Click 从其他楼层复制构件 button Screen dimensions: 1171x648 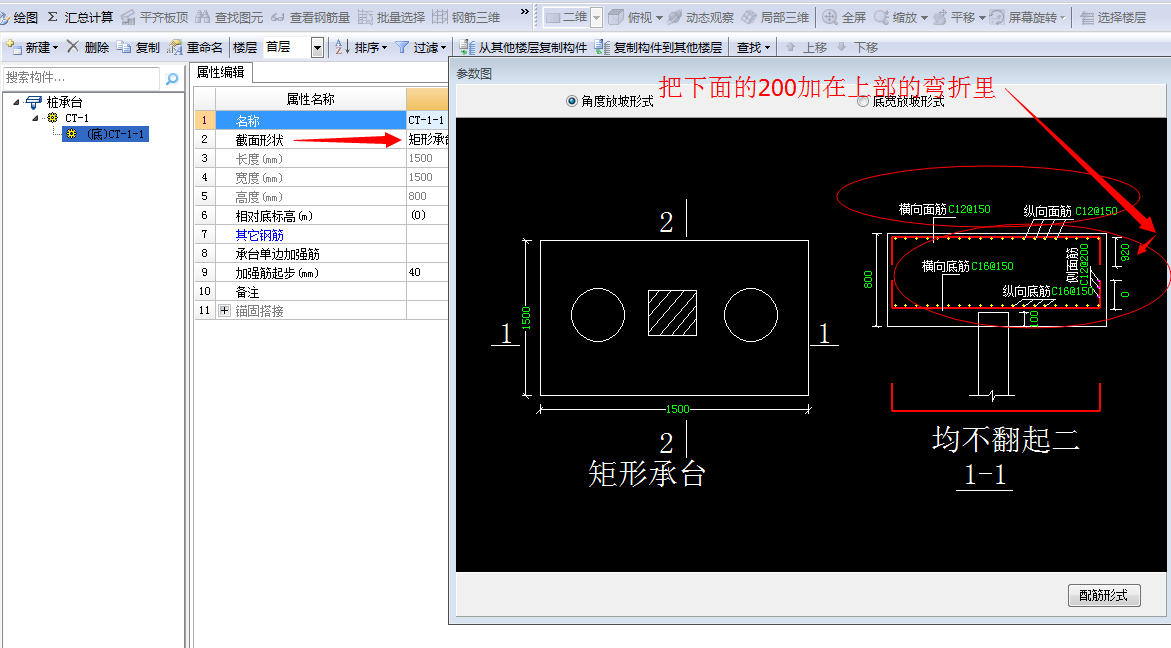click(x=523, y=47)
